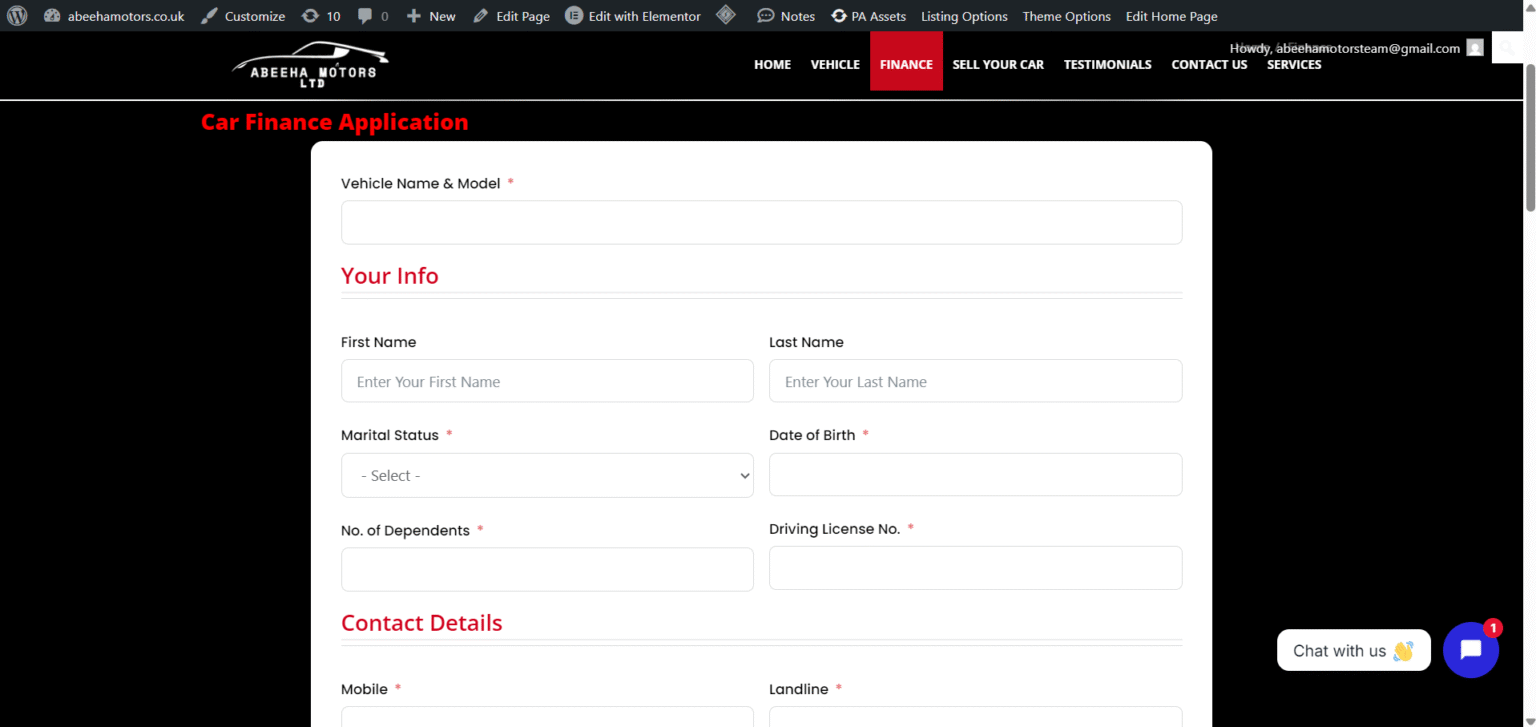Click the Vehicle Name & Model field

click(x=761, y=222)
